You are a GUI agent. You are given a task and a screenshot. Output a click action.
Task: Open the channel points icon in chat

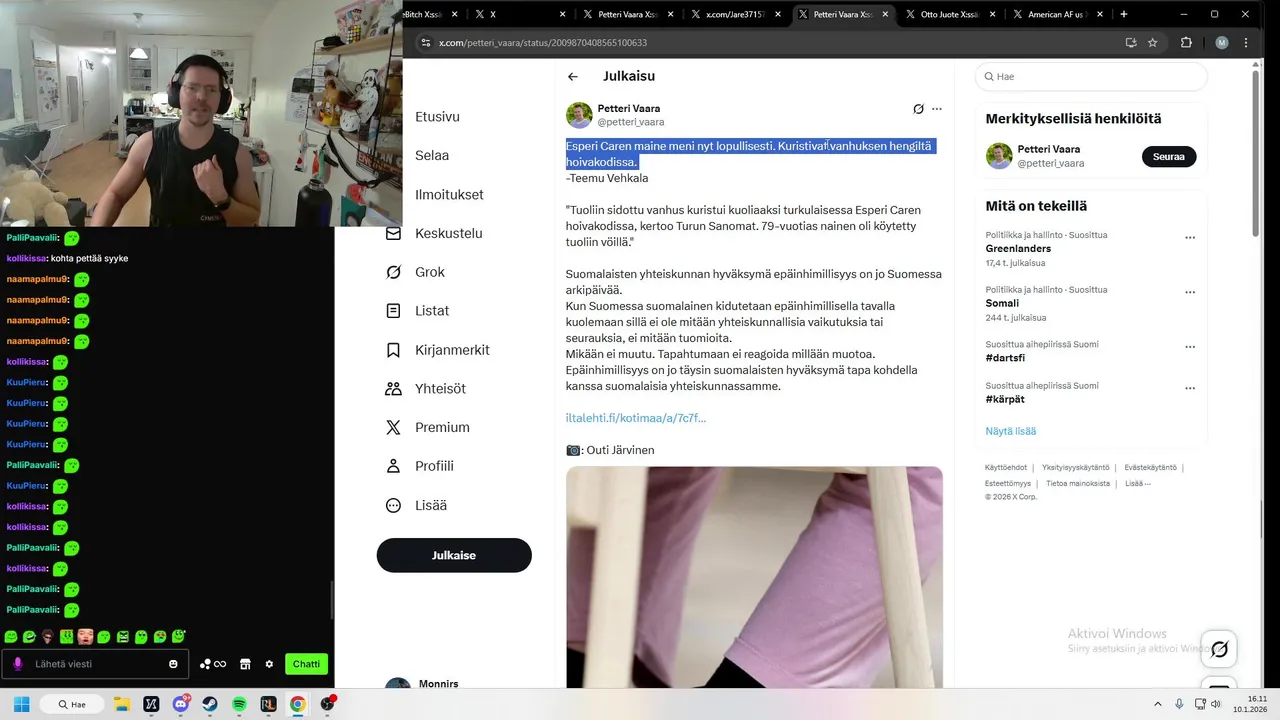(212, 664)
